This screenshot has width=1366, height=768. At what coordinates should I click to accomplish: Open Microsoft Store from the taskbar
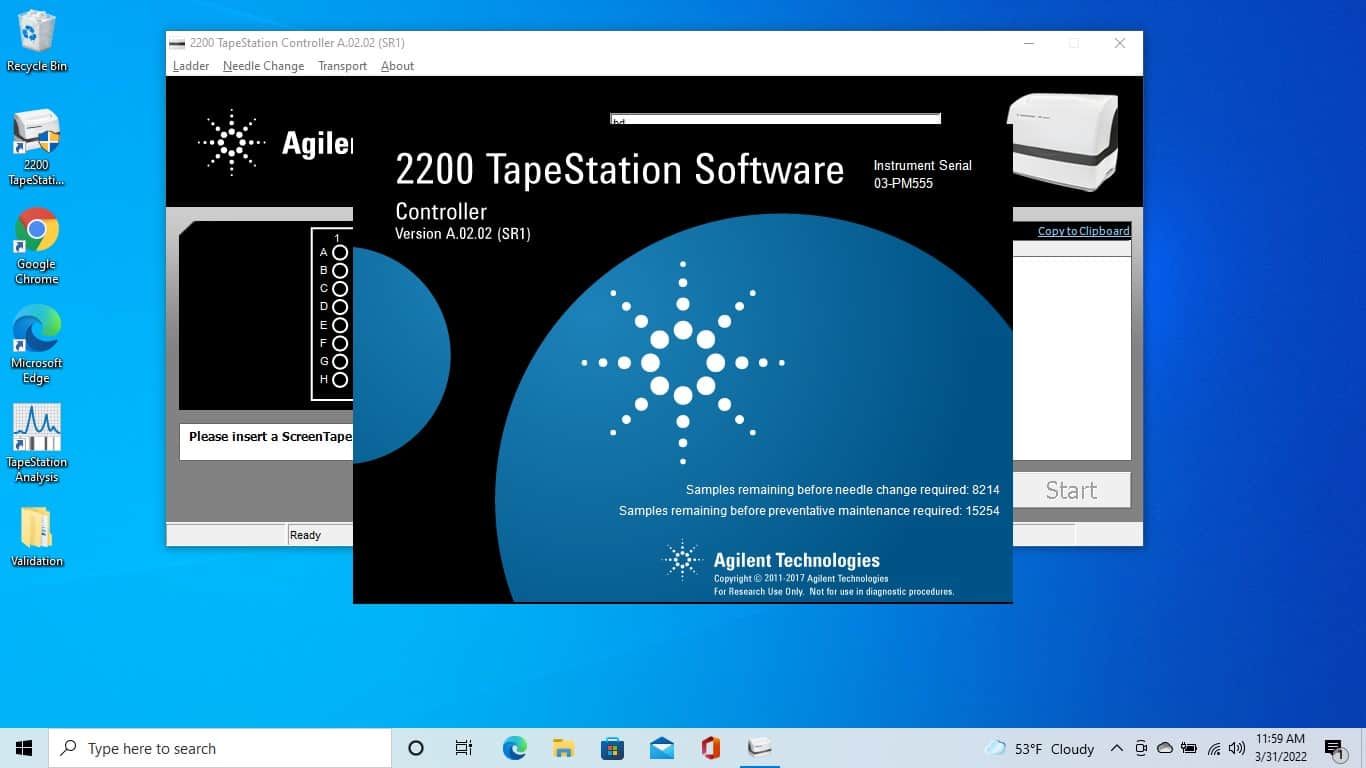coord(612,748)
